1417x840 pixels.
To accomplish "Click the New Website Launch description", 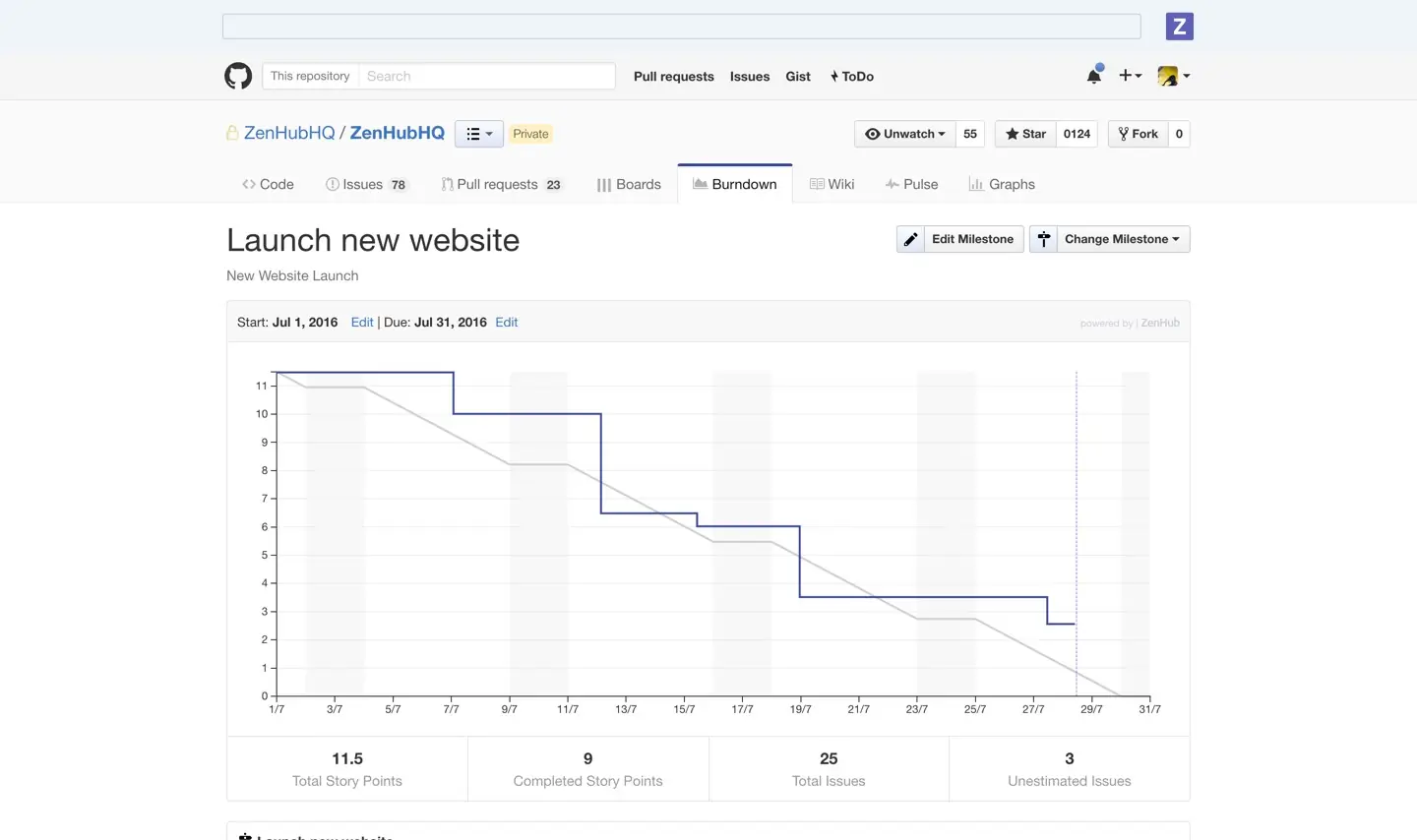I will 292,275.
